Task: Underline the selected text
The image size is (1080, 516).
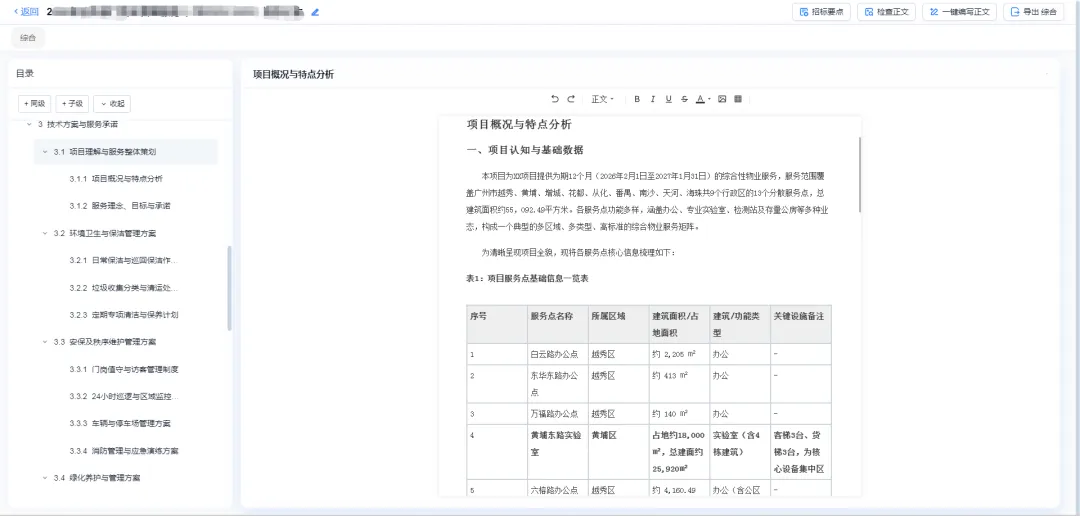Action: coord(668,99)
